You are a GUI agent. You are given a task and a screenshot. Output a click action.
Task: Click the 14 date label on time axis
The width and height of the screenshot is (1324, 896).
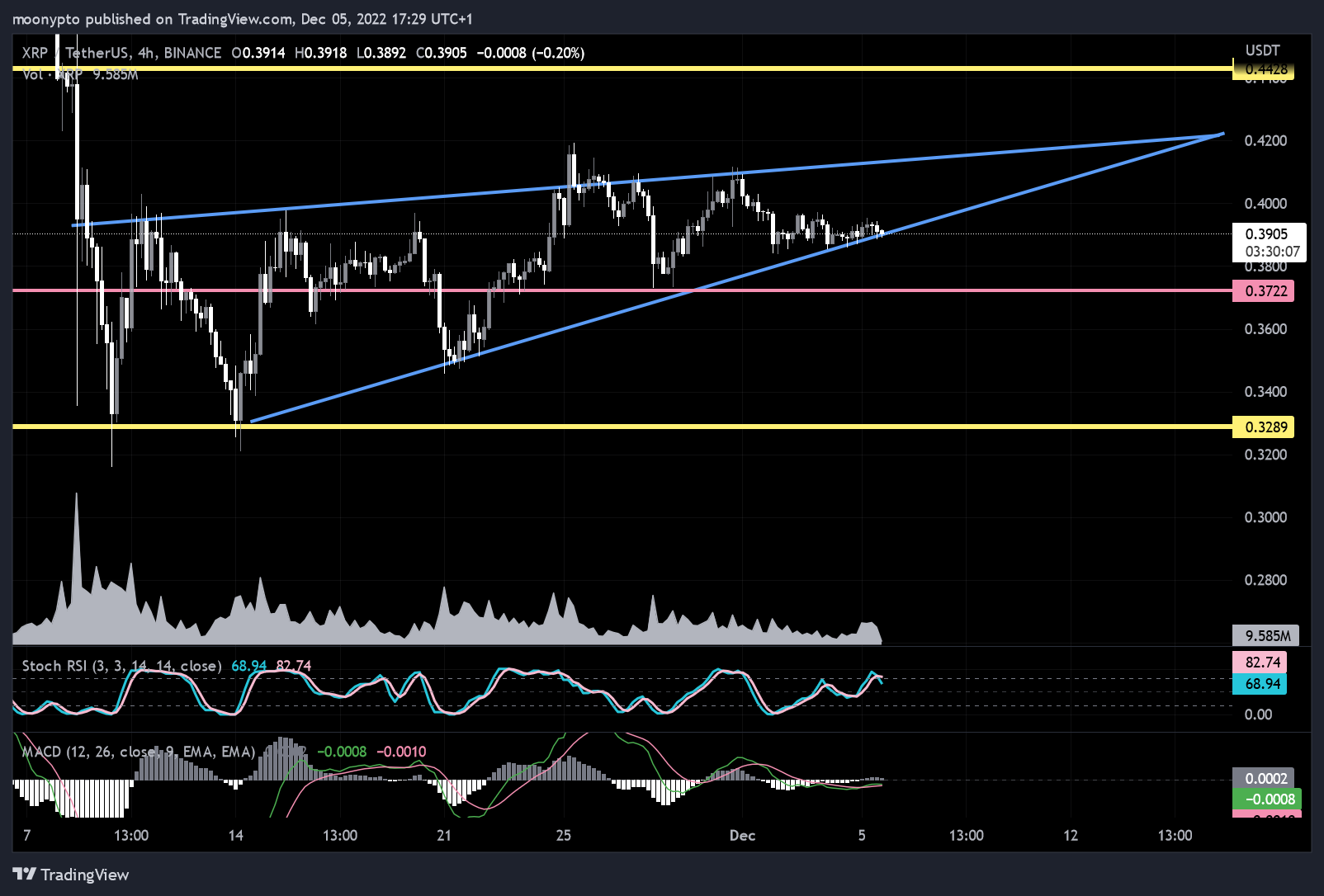236,835
